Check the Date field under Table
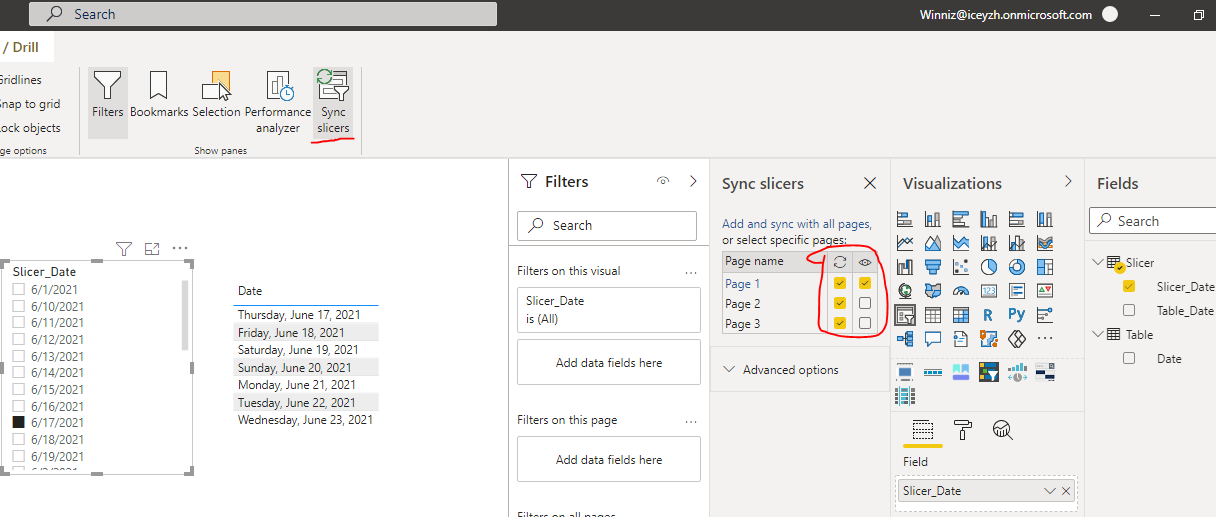The image size is (1216, 517). coord(1129,358)
